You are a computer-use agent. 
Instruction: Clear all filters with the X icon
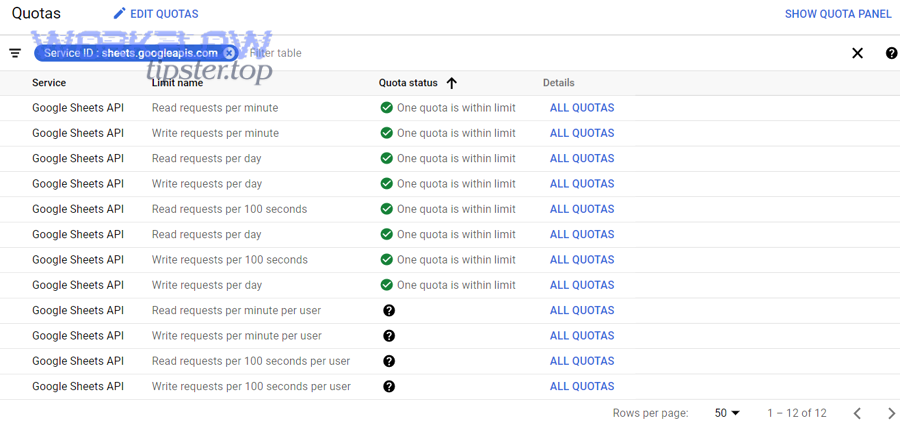tap(857, 53)
